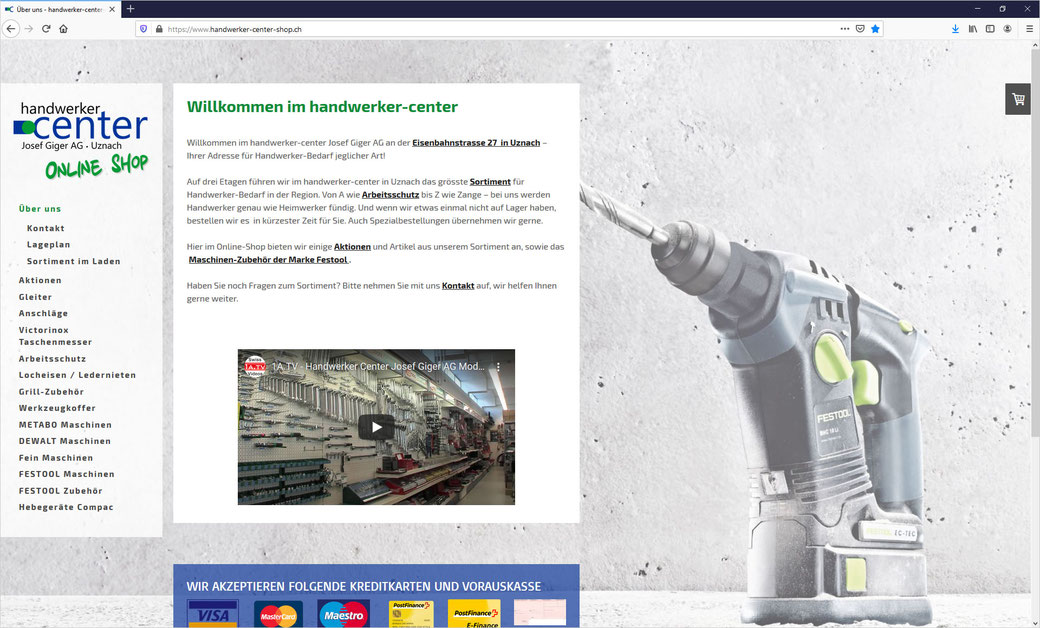Open Victorinox Taschenmesser category
1040x628 pixels.
tap(55, 336)
